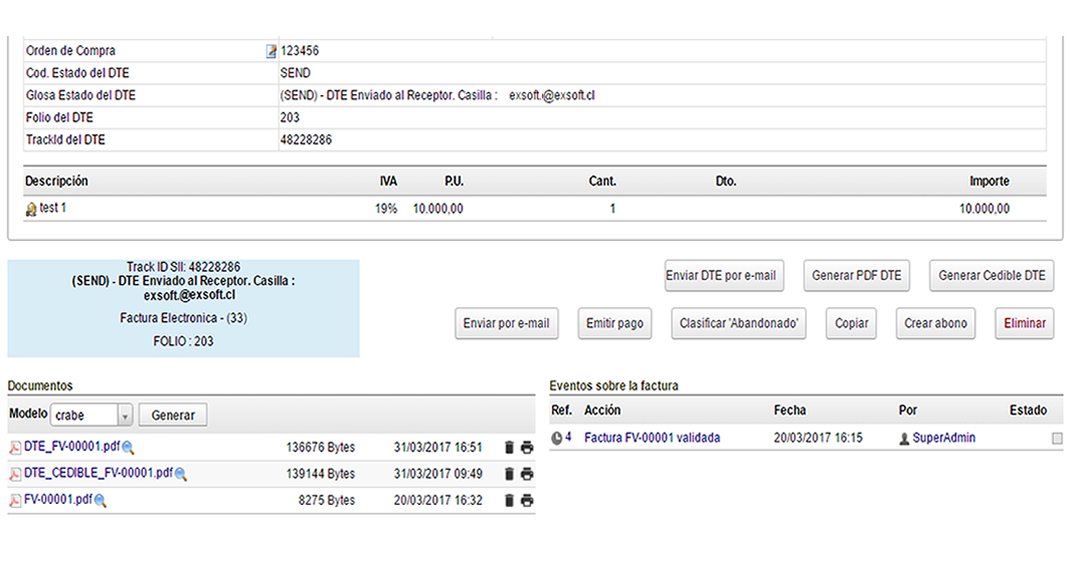Open the Modelo dropdown showing crabe
Screen dimensions: 1070x564
coord(92,415)
